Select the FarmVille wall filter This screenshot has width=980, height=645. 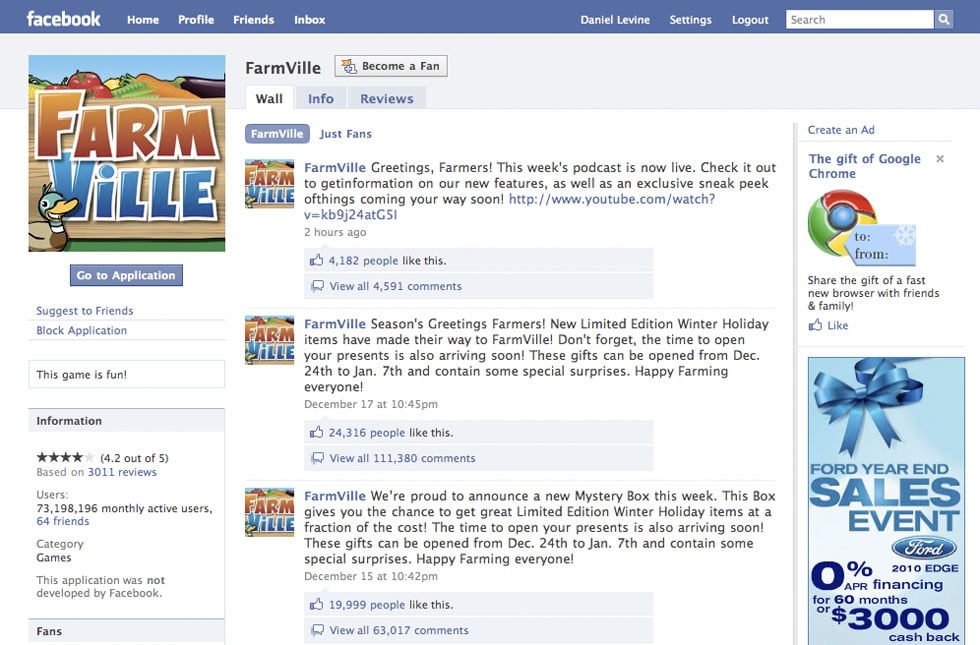tap(277, 134)
